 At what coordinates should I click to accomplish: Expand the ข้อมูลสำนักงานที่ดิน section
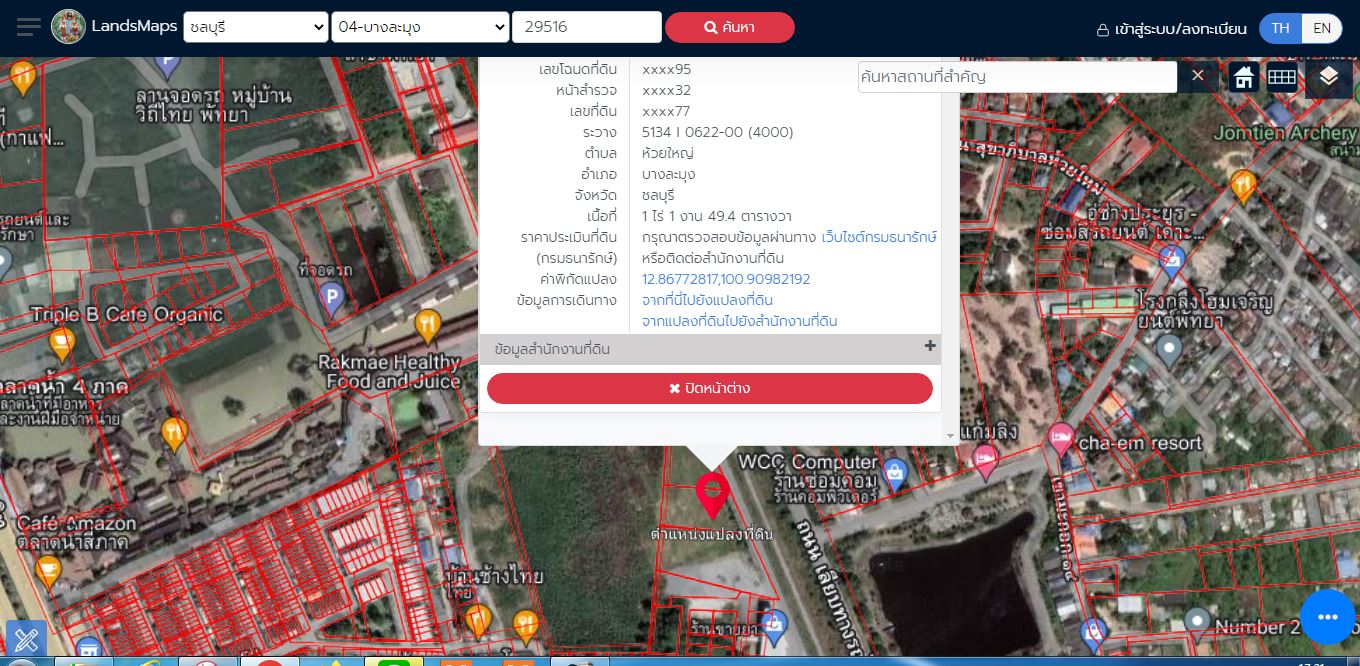(929, 346)
